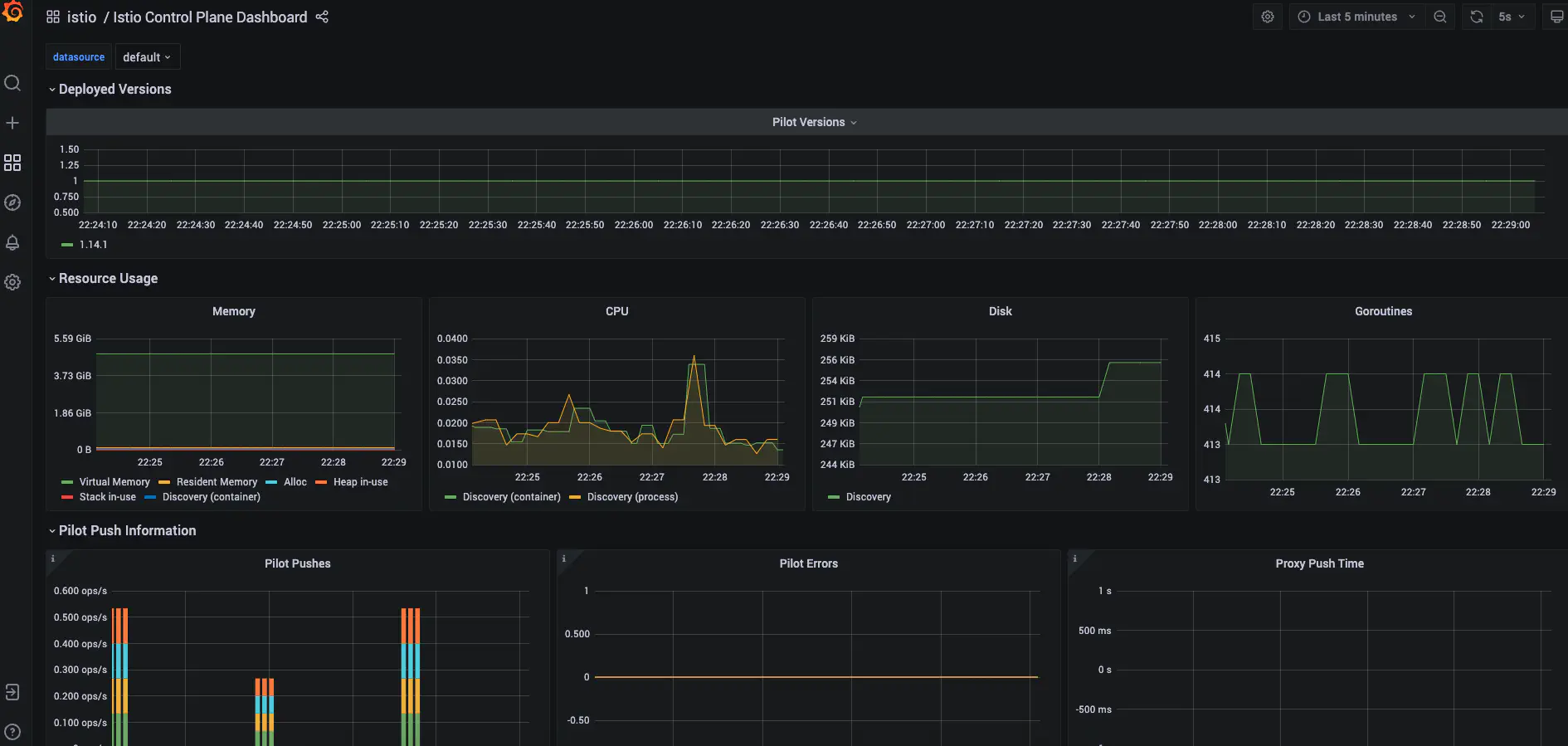Click the Disk graph step near 22:28
The width and height of the screenshot is (1568, 746).
pyautogui.click(x=1104, y=380)
